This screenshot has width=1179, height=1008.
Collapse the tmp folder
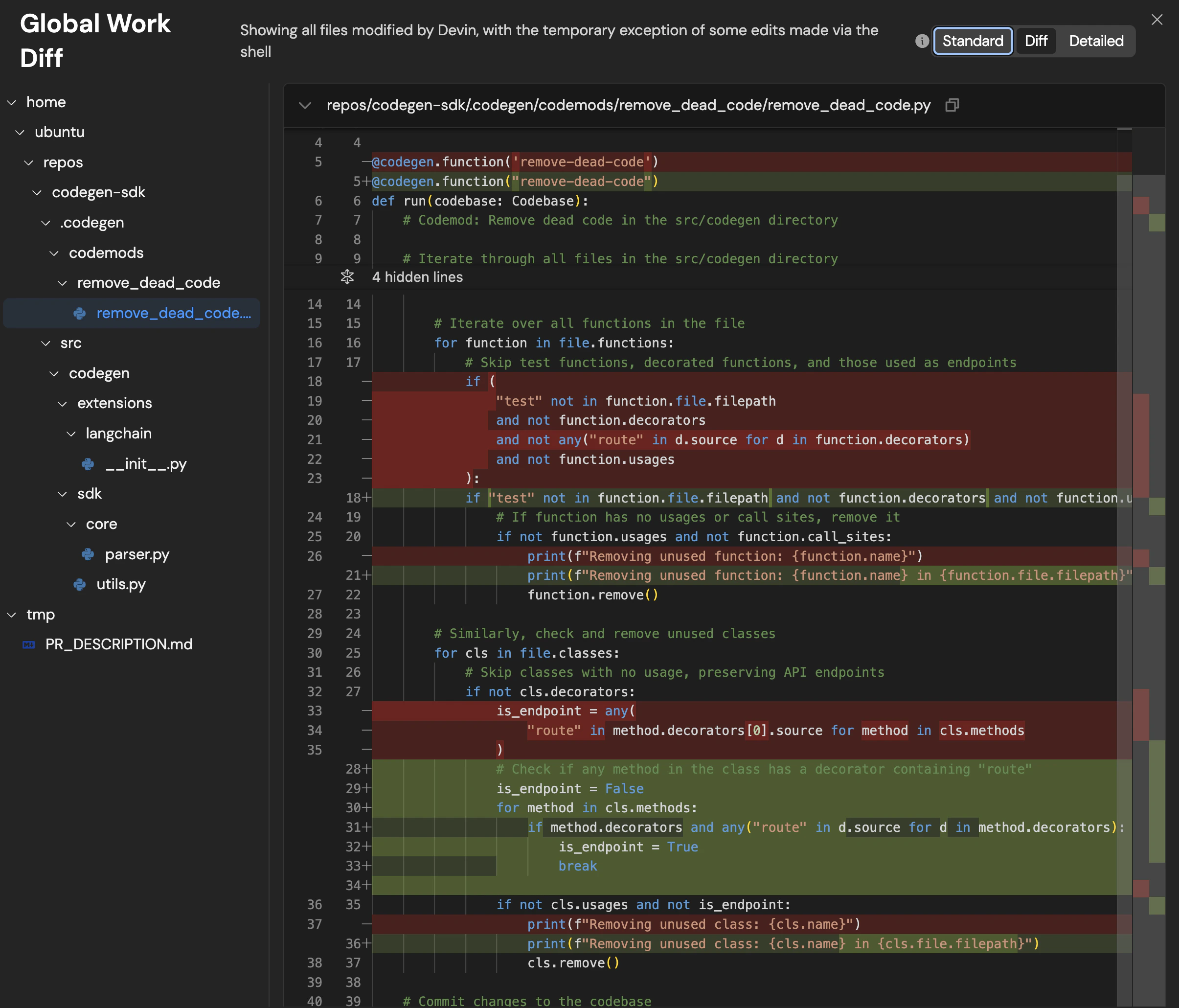pyautogui.click(x=11, y=615)
